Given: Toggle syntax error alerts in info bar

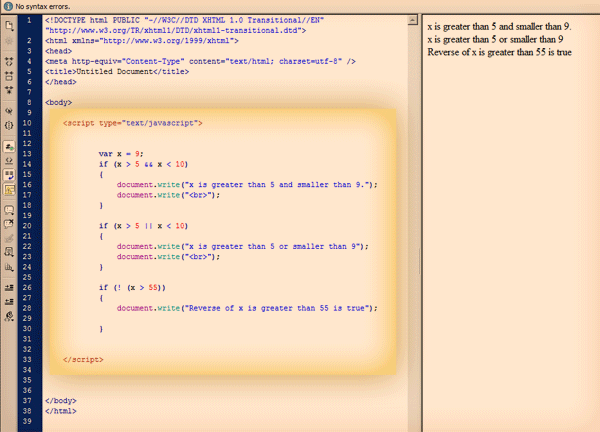Looking at the screenshot, I should 9,189.
